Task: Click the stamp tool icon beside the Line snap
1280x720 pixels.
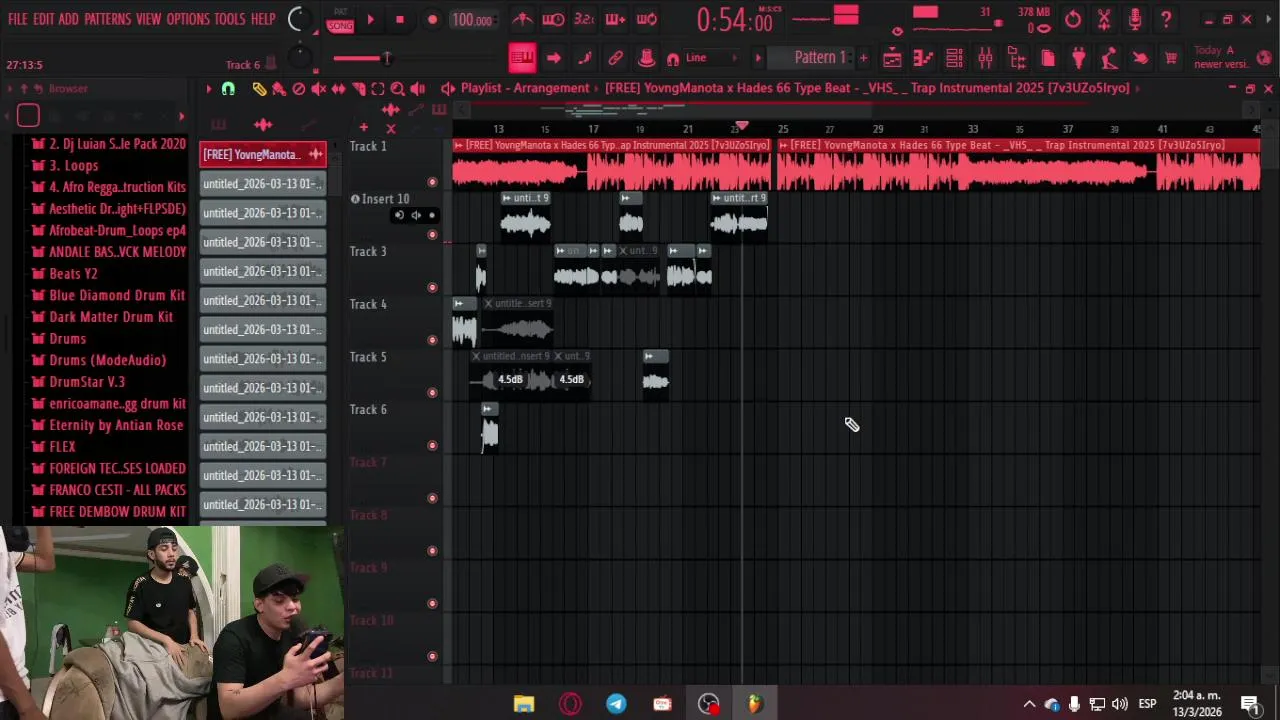Action: click(646, 58)
